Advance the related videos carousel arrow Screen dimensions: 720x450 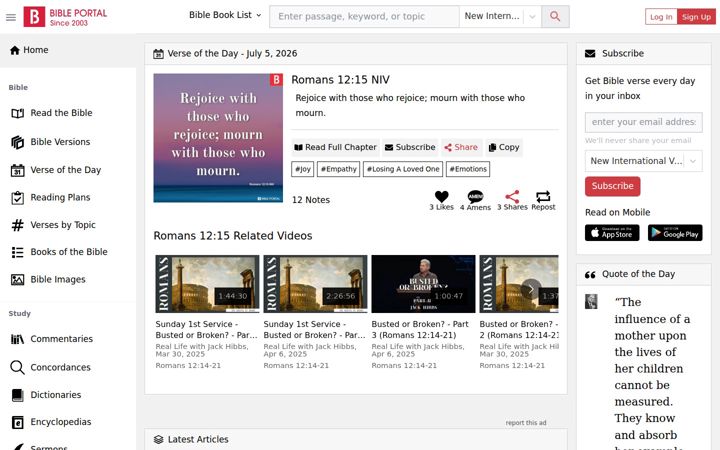531,289
